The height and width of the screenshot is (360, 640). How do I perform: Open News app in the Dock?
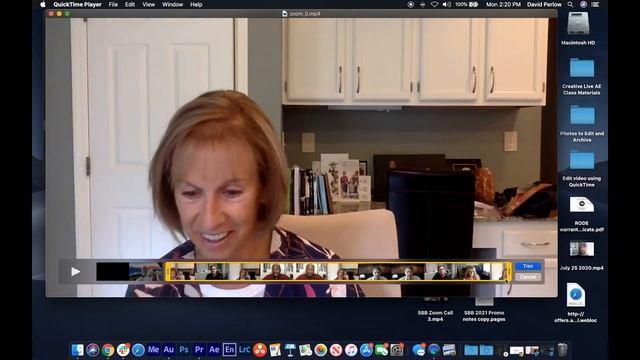[x=336, y=350]
